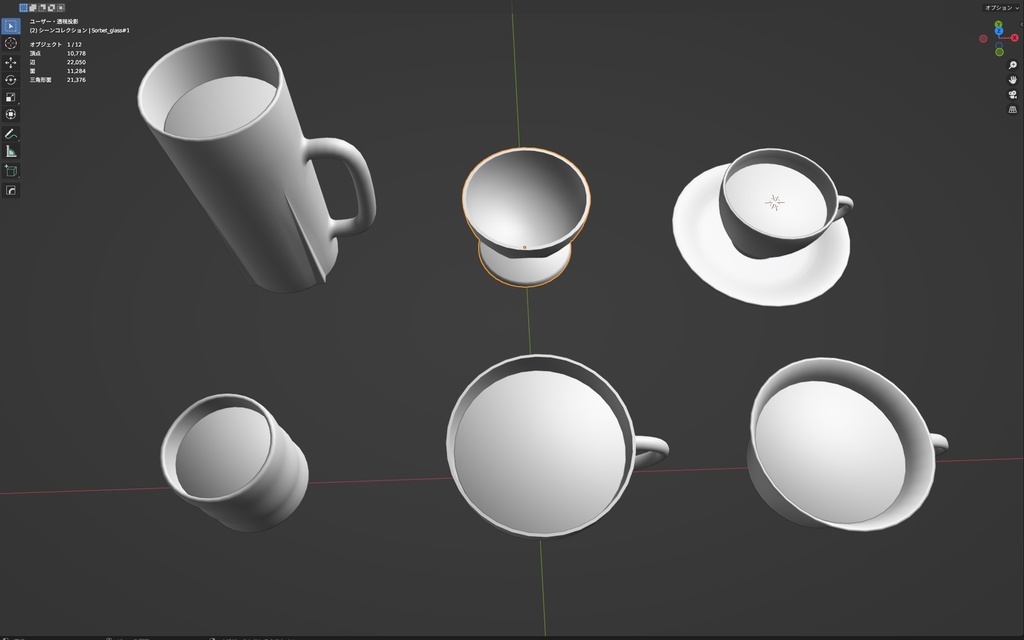Set selection mode to extend selection
Screen dimensions: 1024x640
point(33,8)
